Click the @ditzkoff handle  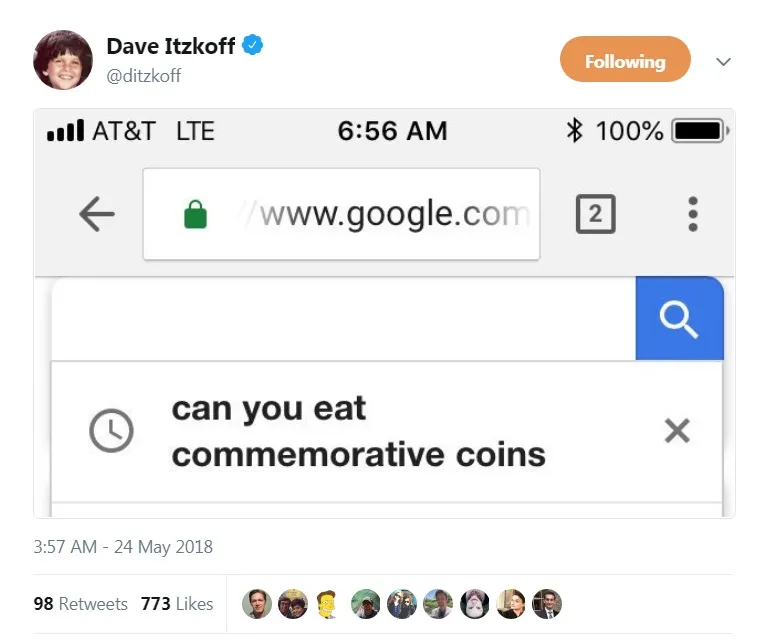[x=144, y=76]
